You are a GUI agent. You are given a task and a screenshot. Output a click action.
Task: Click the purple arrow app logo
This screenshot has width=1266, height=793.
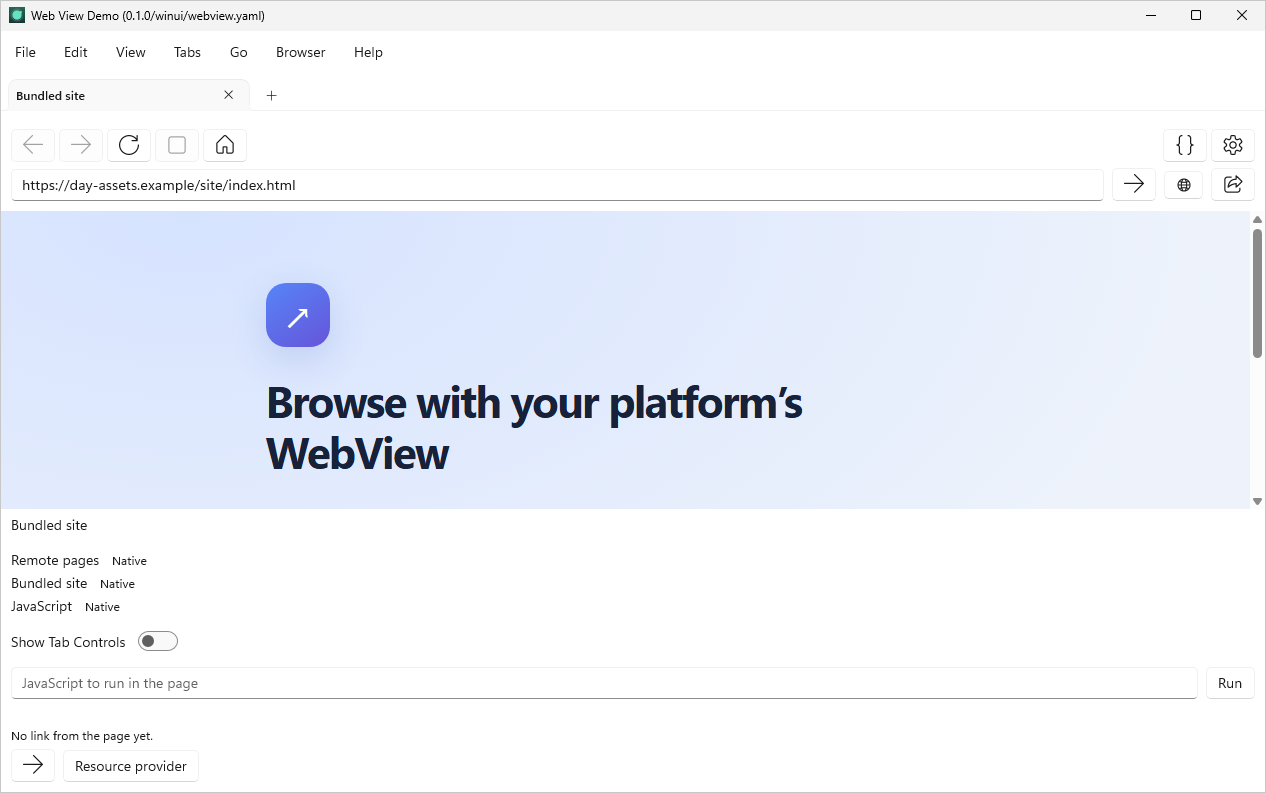coord(298,315)
